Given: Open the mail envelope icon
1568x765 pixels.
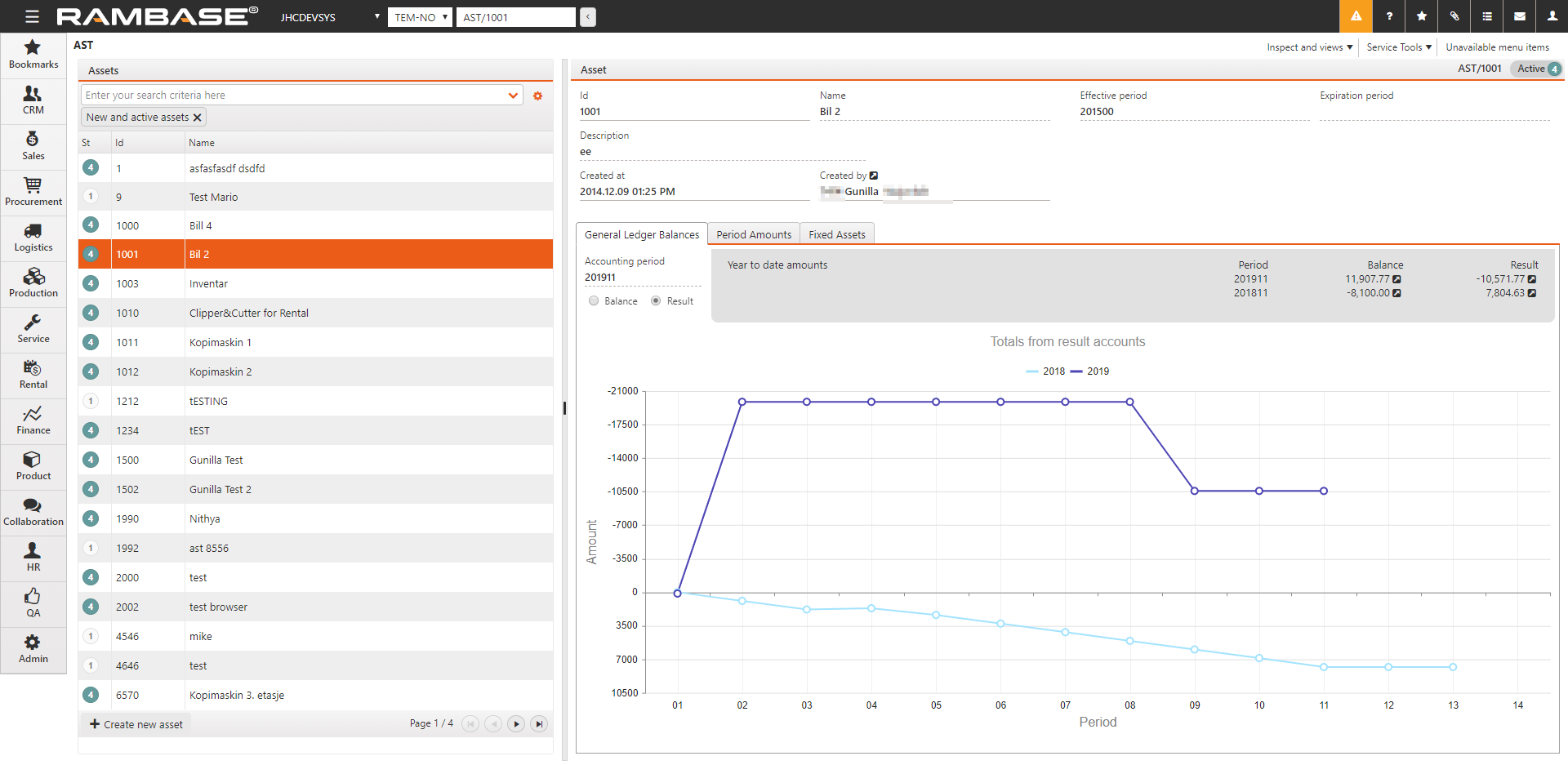Looking at the screenshot, I should point(1519,16).
